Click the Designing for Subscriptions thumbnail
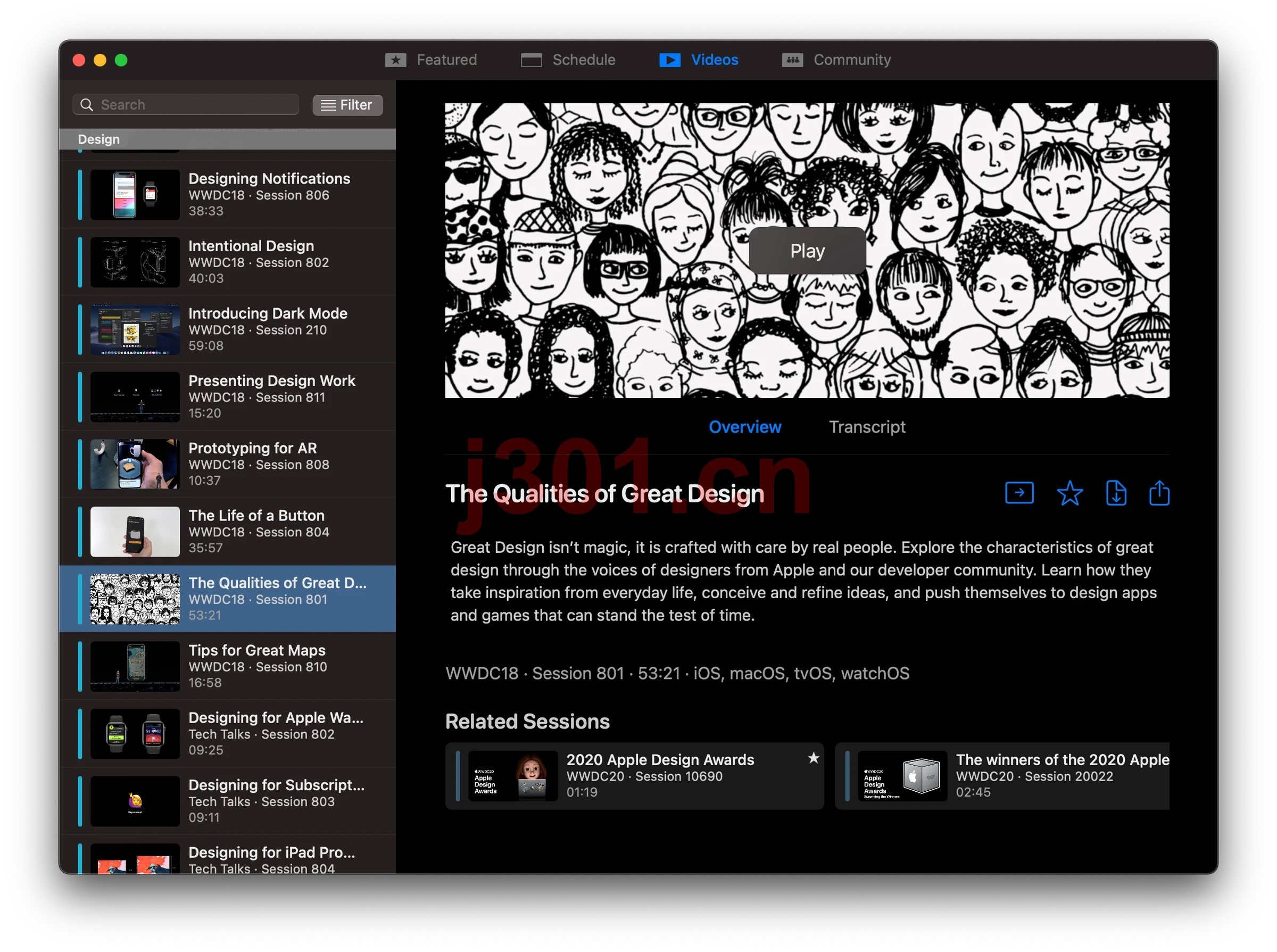 coord(135,801)
